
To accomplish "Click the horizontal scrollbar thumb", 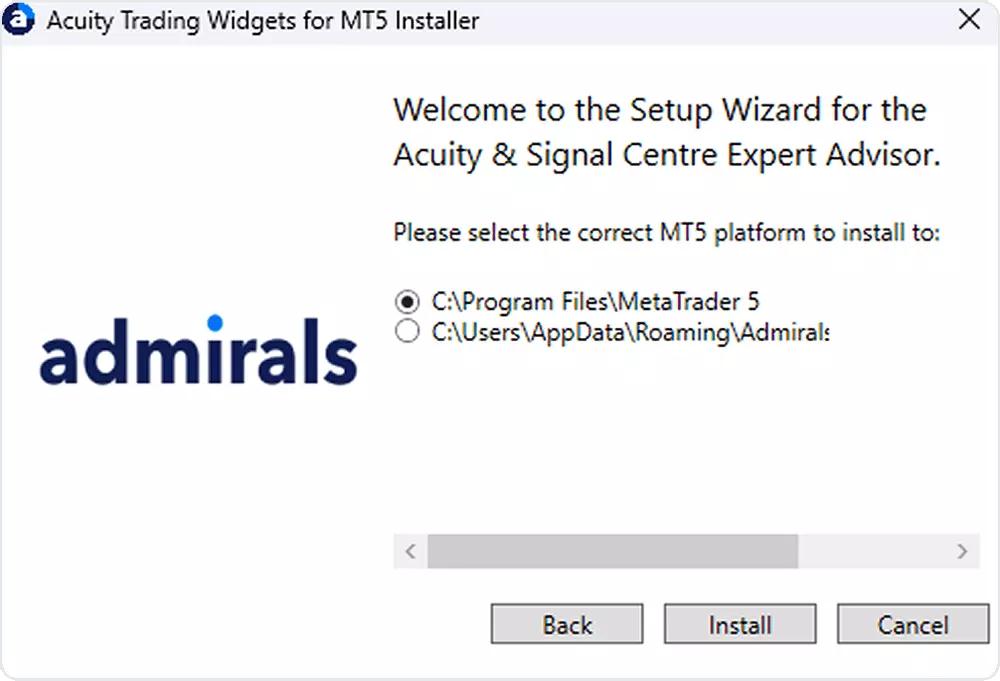I will pos(613,551).
